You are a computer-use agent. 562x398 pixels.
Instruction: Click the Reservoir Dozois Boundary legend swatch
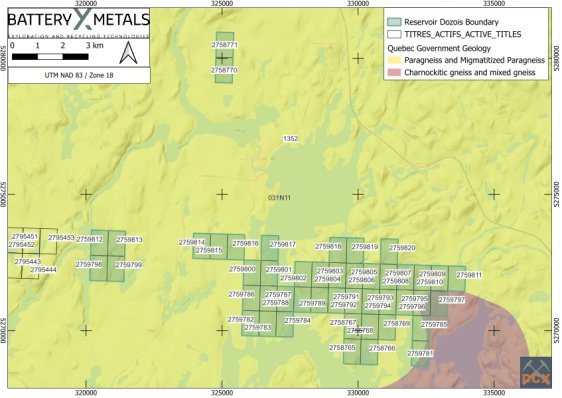pos(394,22)
